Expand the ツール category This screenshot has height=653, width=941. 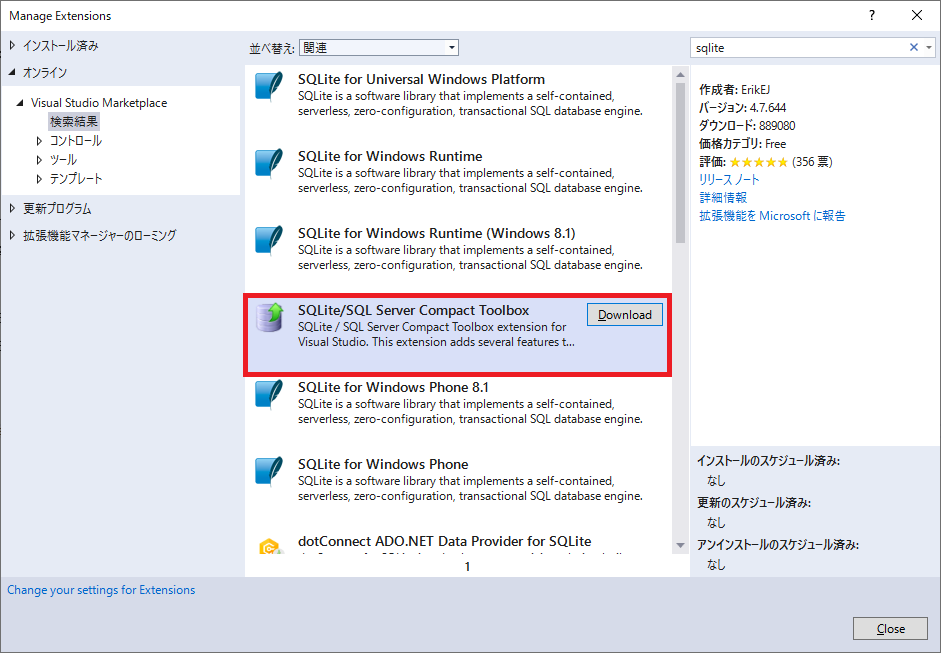[39, 160]
